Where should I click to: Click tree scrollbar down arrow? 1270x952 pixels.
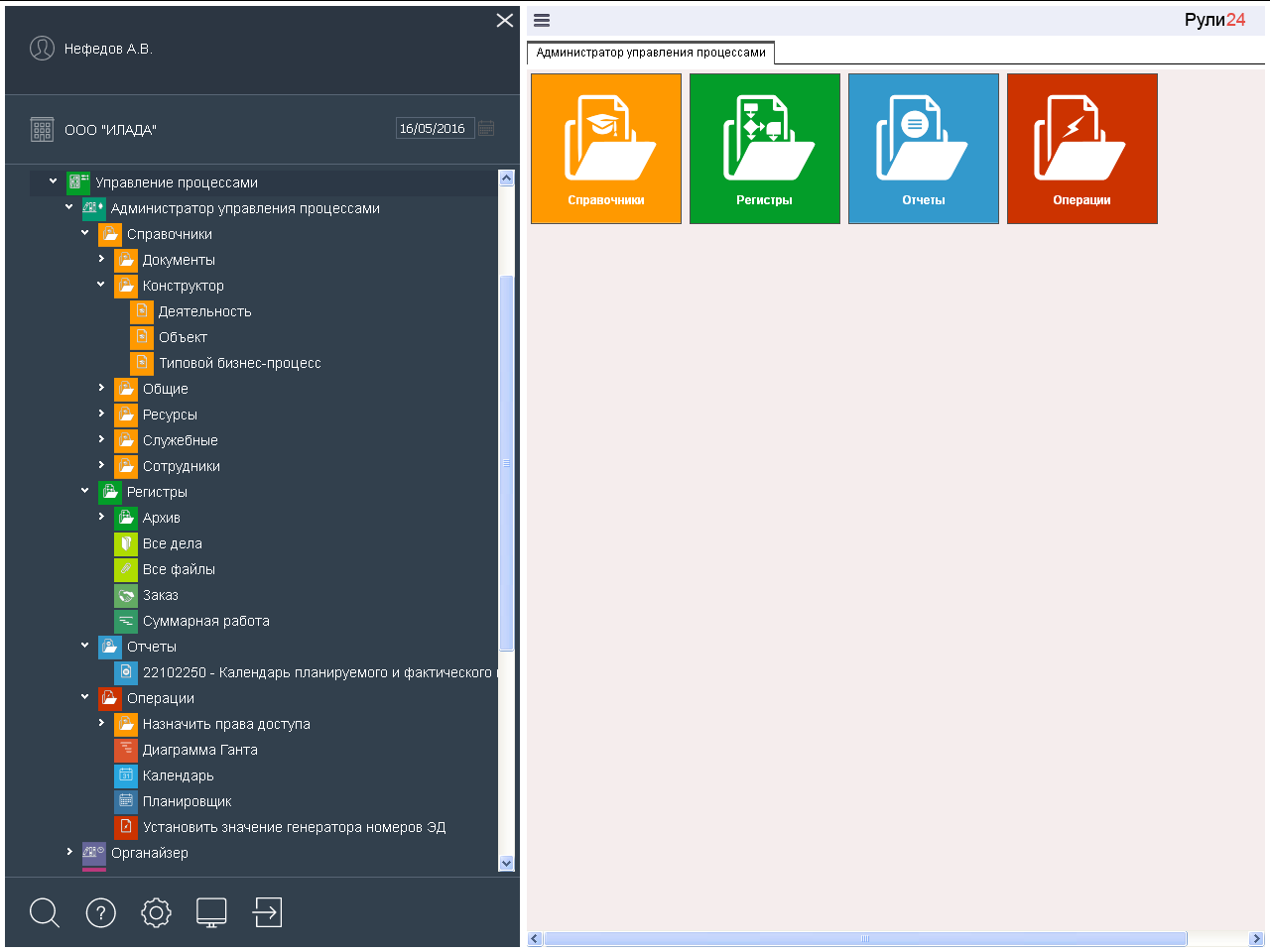(x=506, y=864)
